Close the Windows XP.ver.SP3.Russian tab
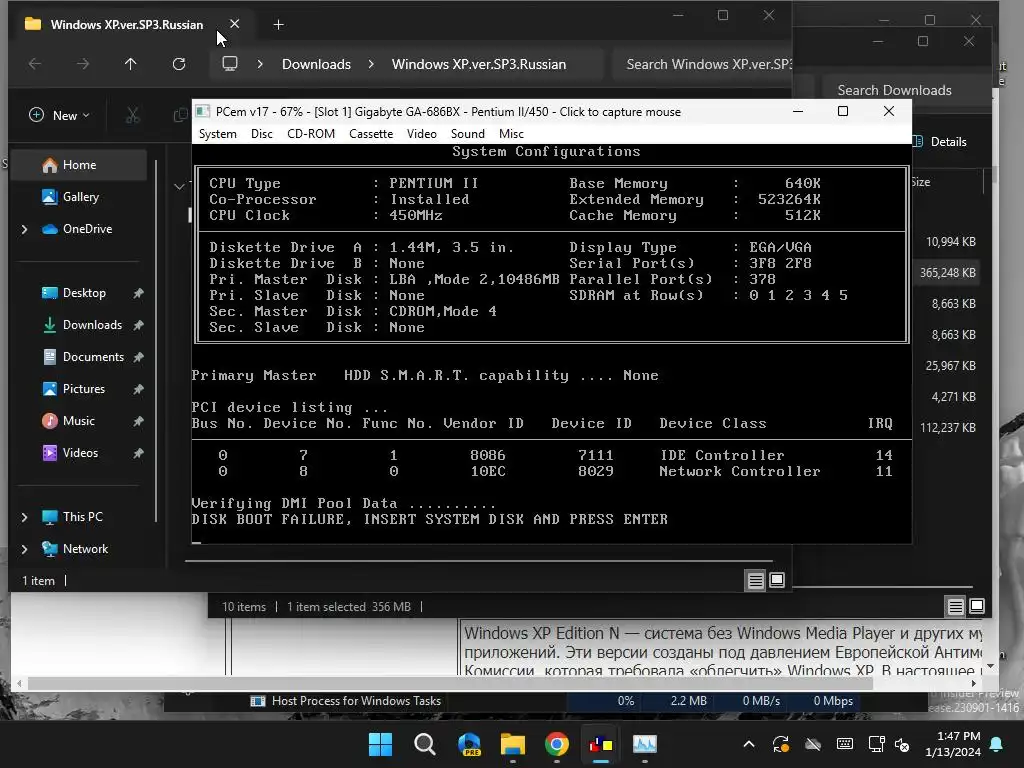The height and width of the screenshot is (768, 1024). pyautogui.click(x=234, y=24)
